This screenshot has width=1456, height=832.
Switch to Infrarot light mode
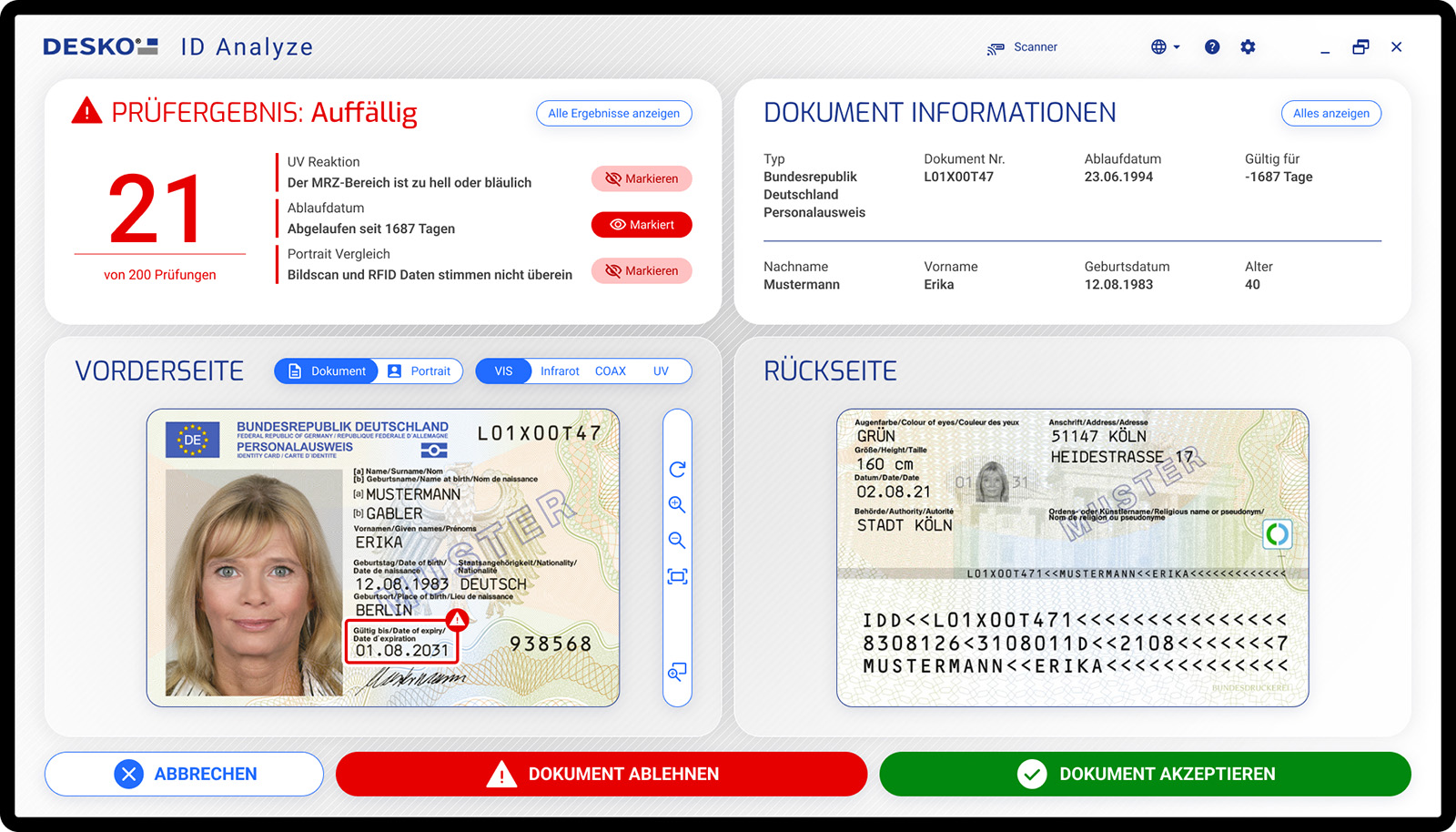click(560, 371)
